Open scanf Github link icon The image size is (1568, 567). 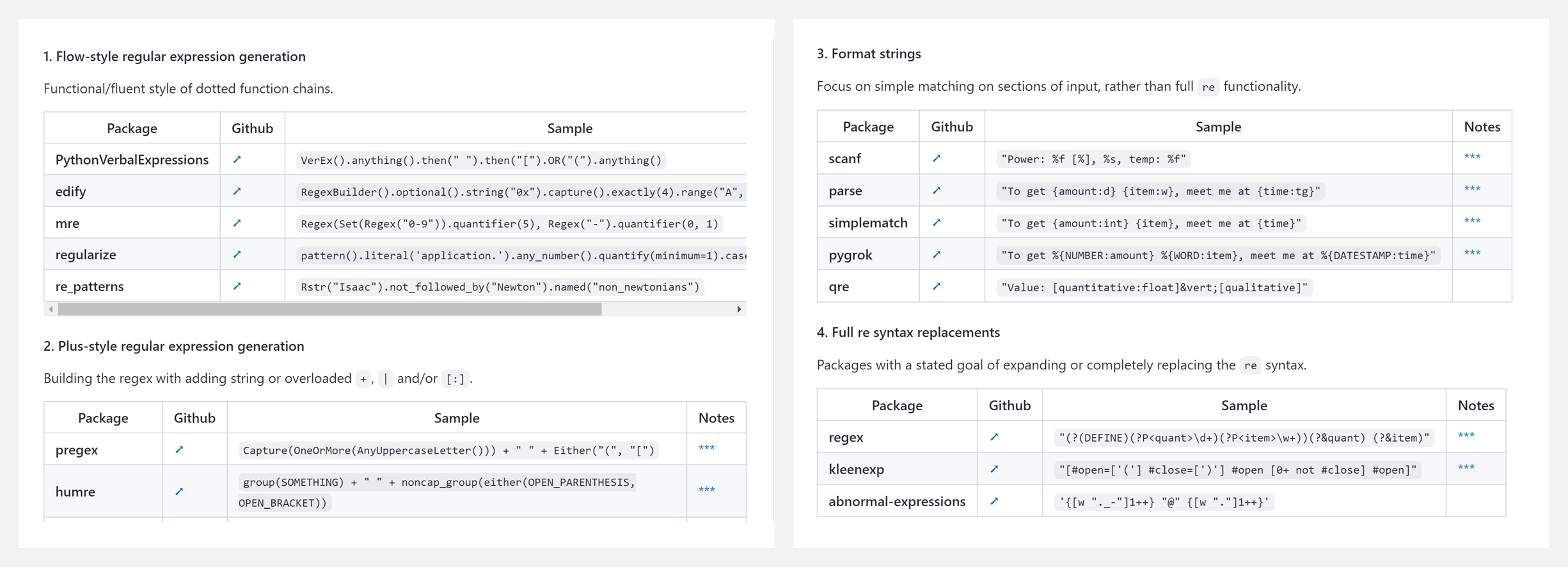(x=937, y=158)
